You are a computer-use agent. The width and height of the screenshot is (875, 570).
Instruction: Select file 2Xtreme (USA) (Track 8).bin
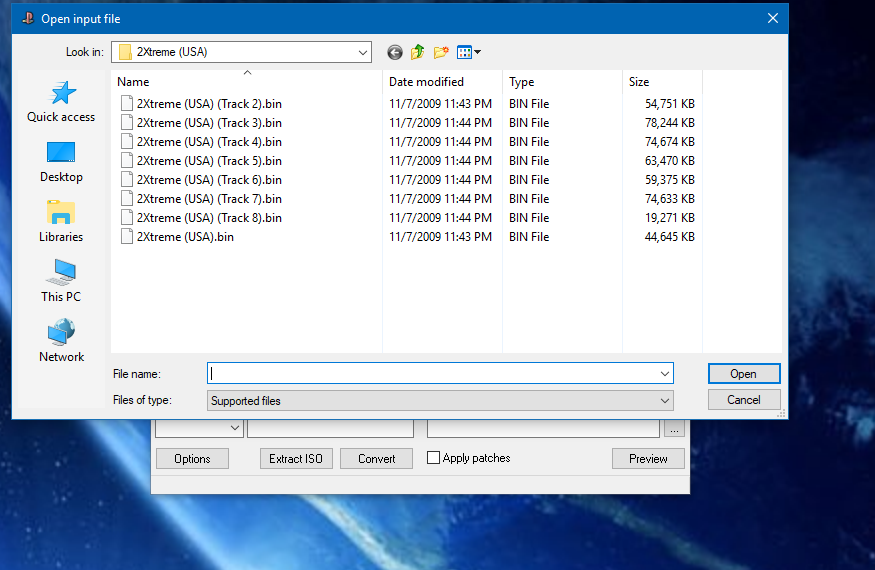click(x=209, y=218)
